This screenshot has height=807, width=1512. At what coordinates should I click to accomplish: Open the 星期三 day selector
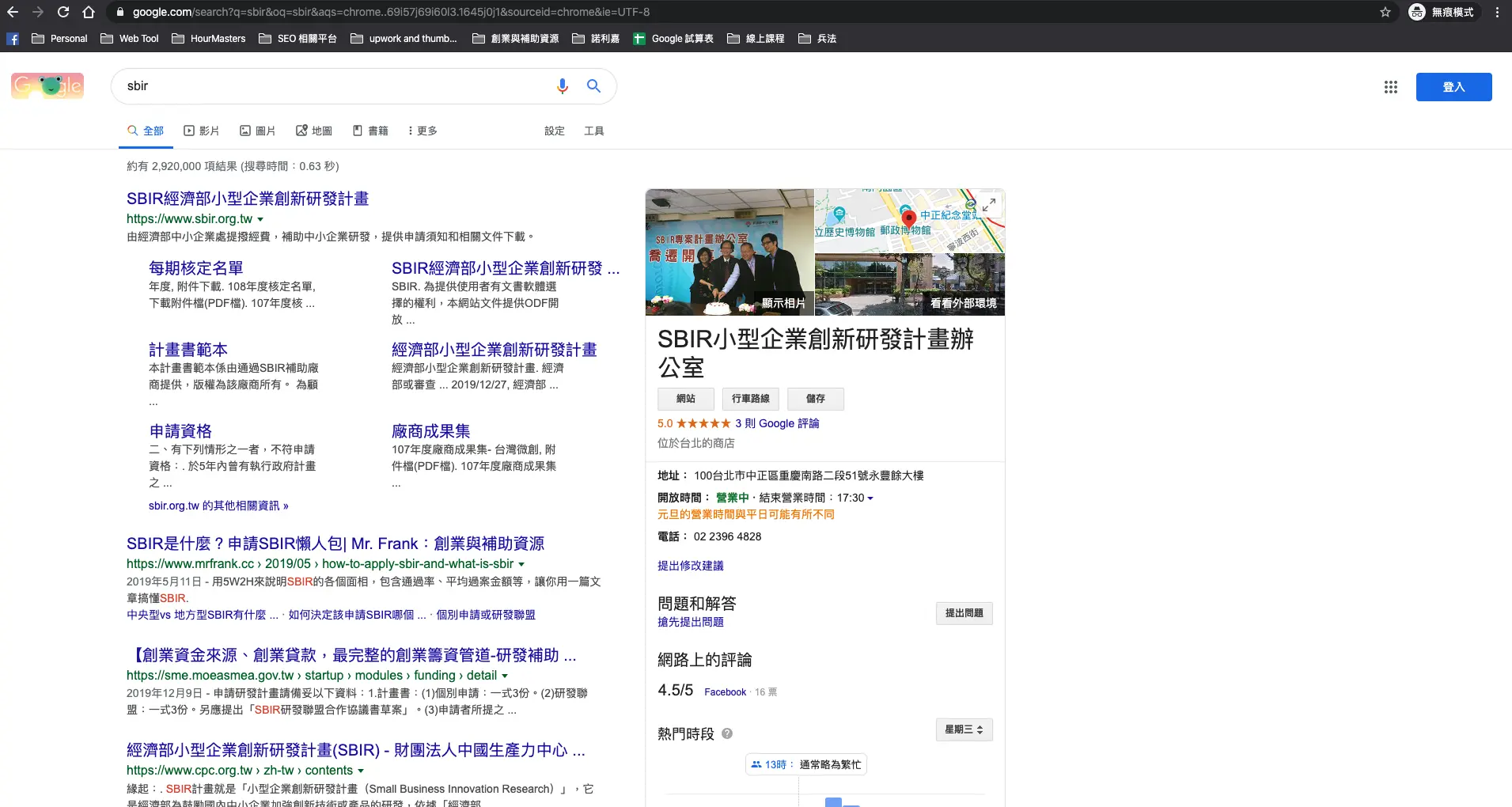click(x=964, y=729)
